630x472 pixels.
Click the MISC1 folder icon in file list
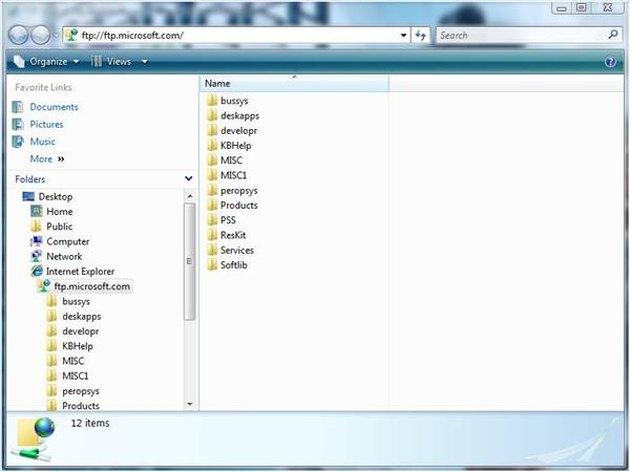click(x=212, y=175)
